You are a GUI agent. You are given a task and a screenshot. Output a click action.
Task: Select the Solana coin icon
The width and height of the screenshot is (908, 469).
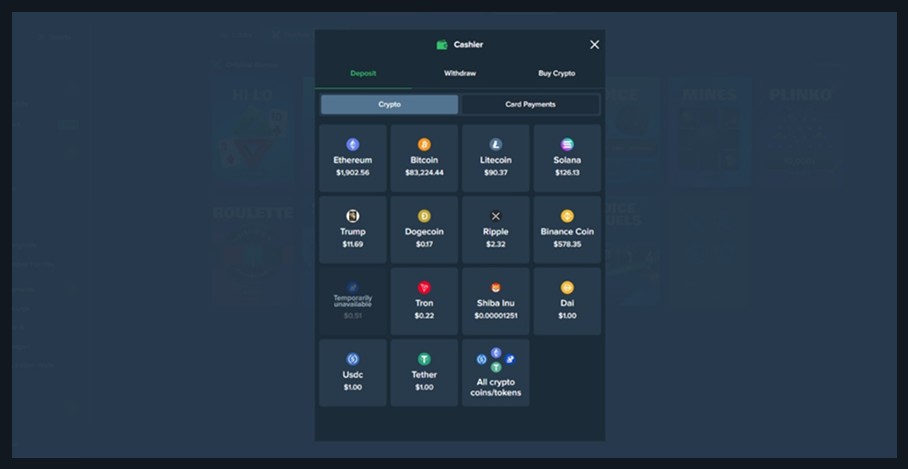567,145
